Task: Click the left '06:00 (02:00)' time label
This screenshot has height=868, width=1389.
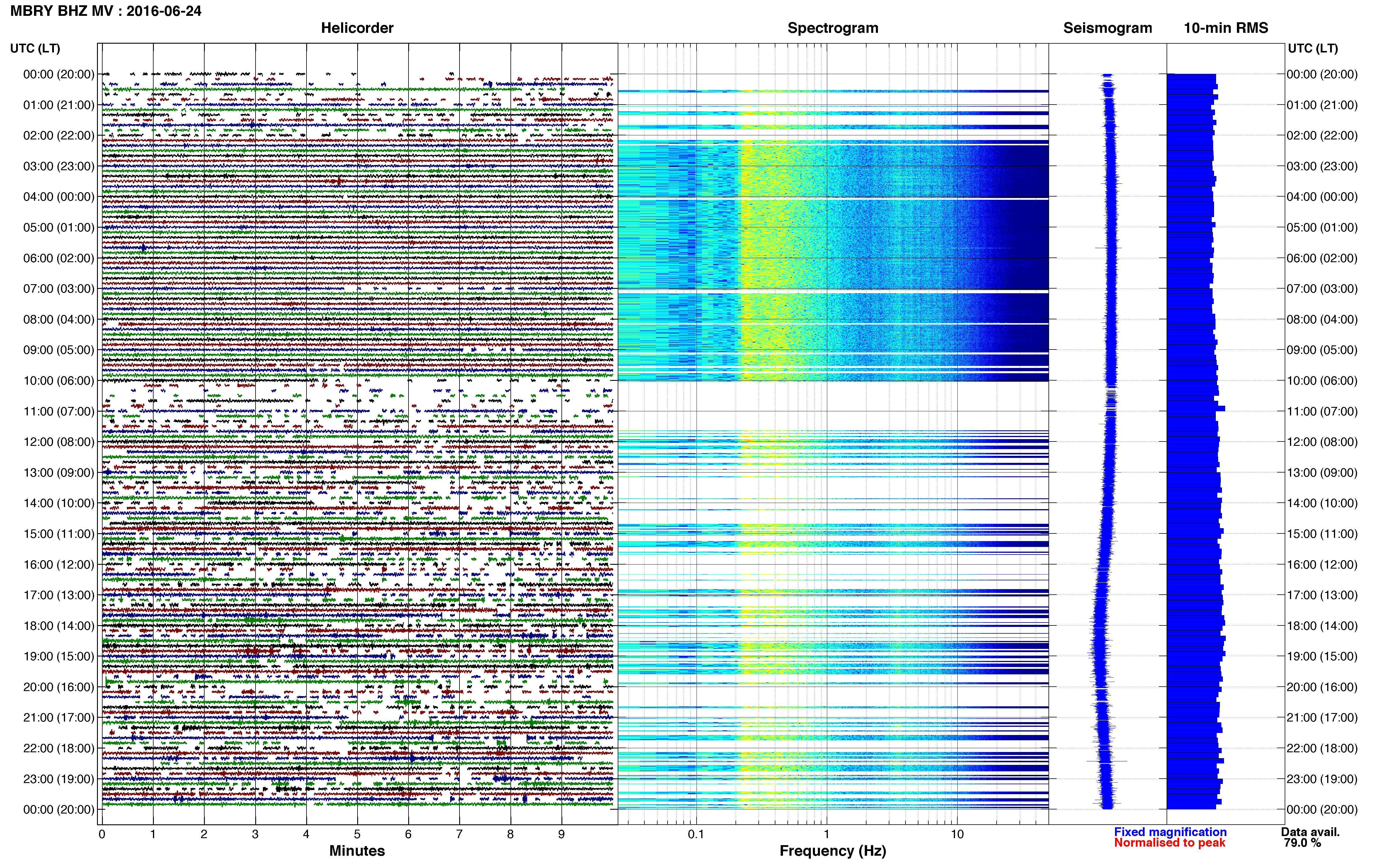Action: coord(59,258)
